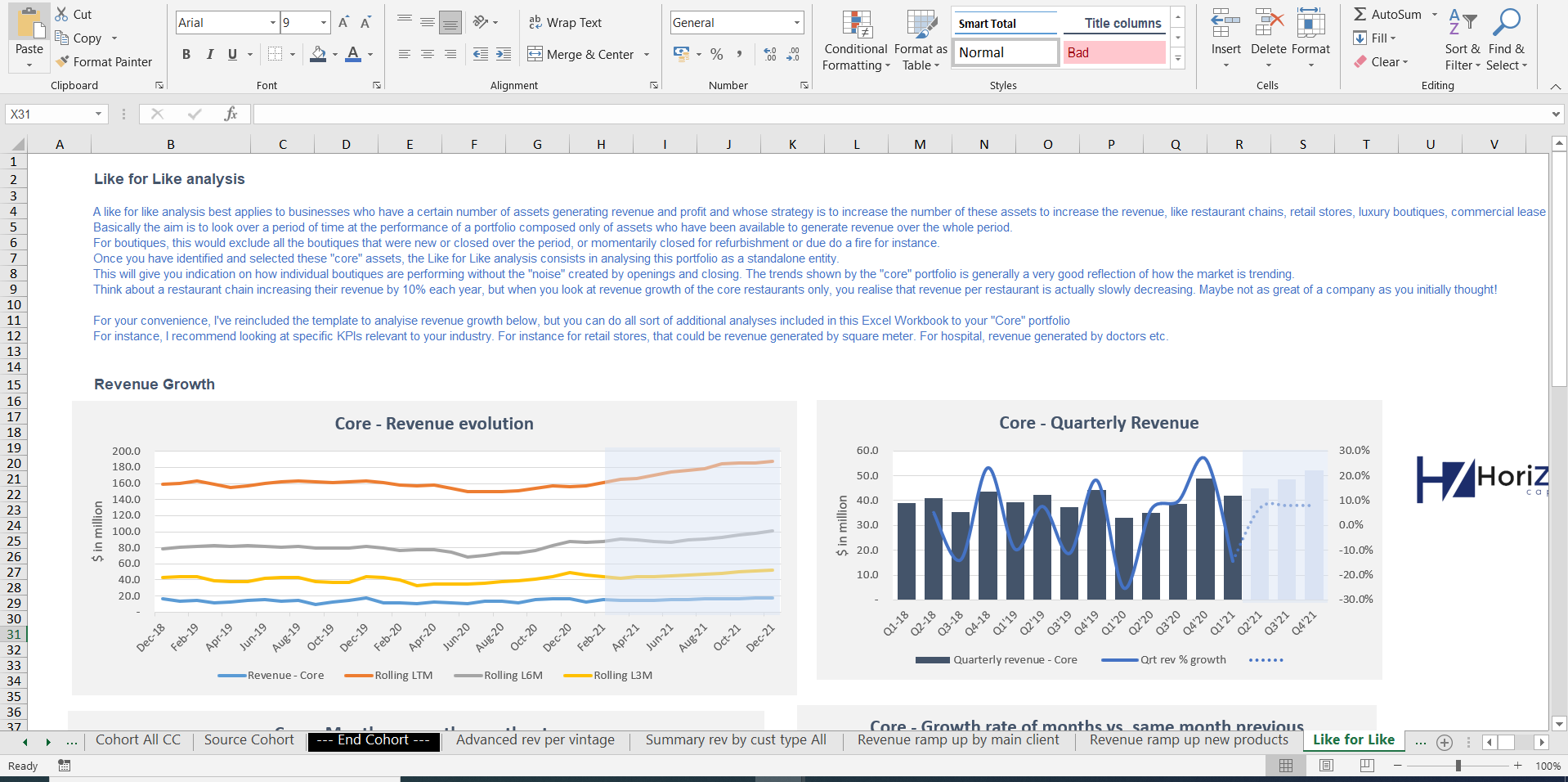Image resolution: width=1568 pixels, height=782 pixels.
Task: Open the Source Cohort sheet tab
Action: 249,739
